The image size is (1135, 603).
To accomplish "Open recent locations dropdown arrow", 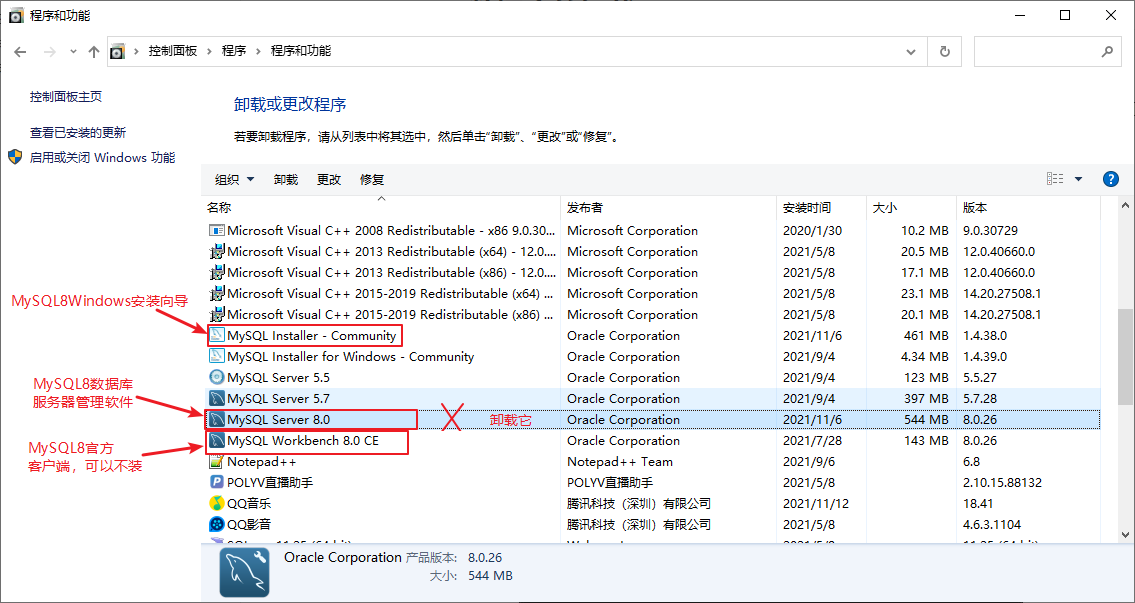I will point(73,51).
